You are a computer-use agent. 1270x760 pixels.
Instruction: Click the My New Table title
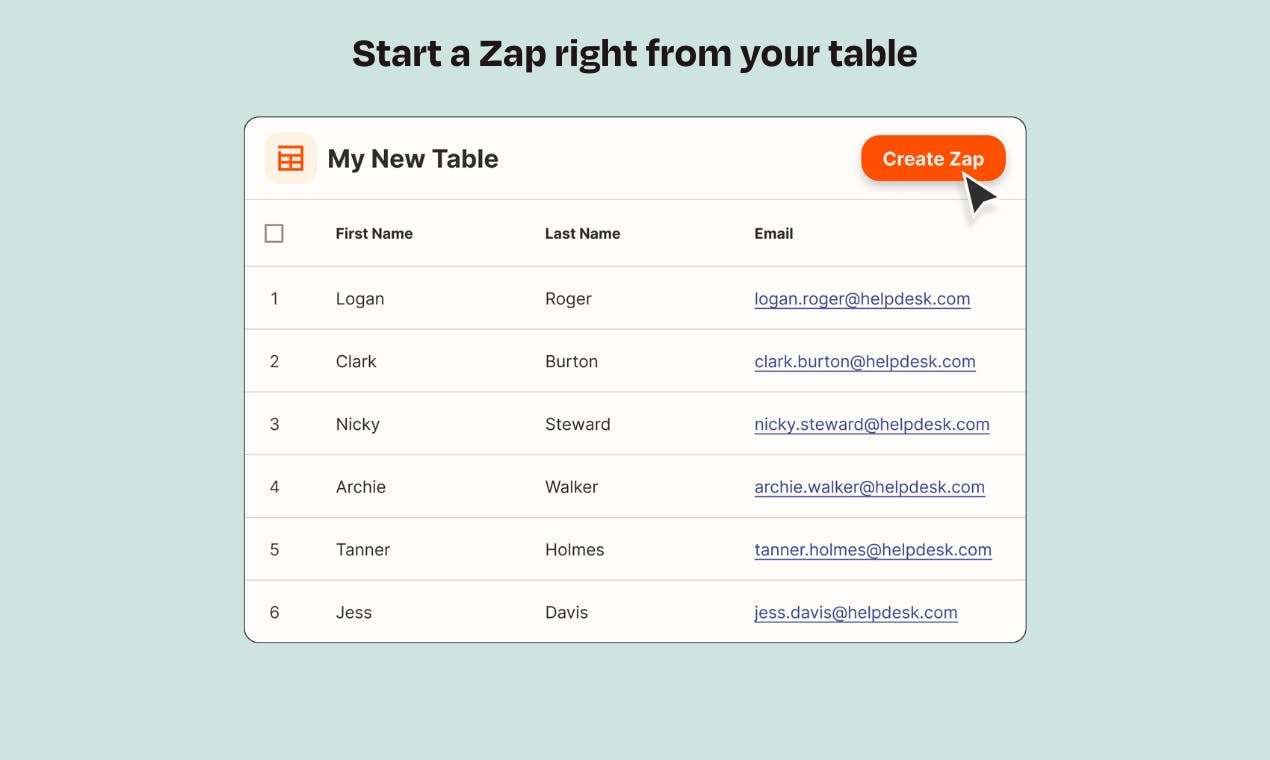pyautogui.click(x=413, y=158)
